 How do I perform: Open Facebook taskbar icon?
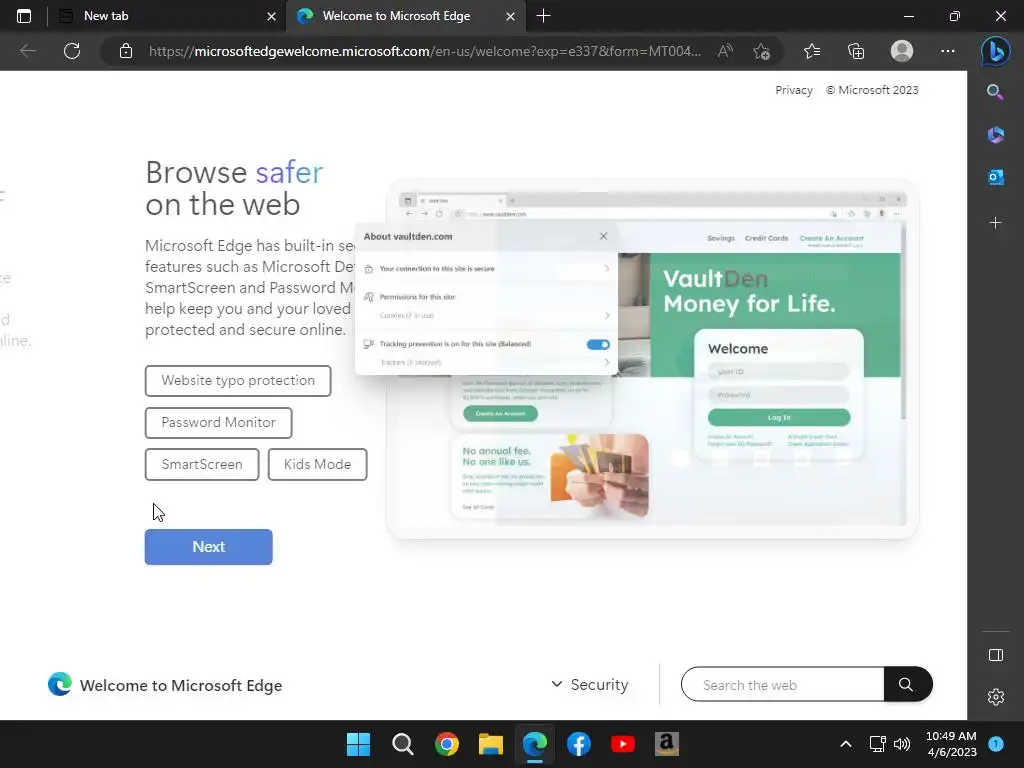(x=579, y=744)
